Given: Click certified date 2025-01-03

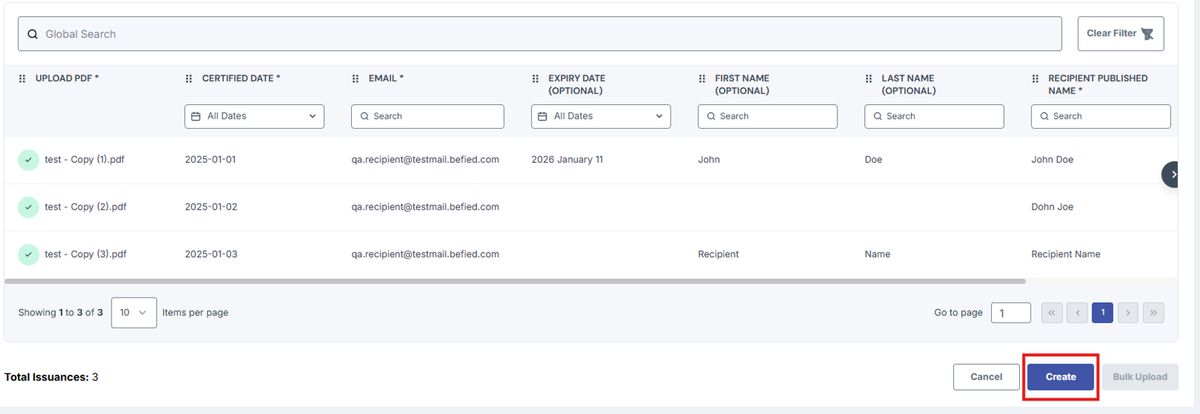Looking at the screenshot, I should click(x=211, y=254).
